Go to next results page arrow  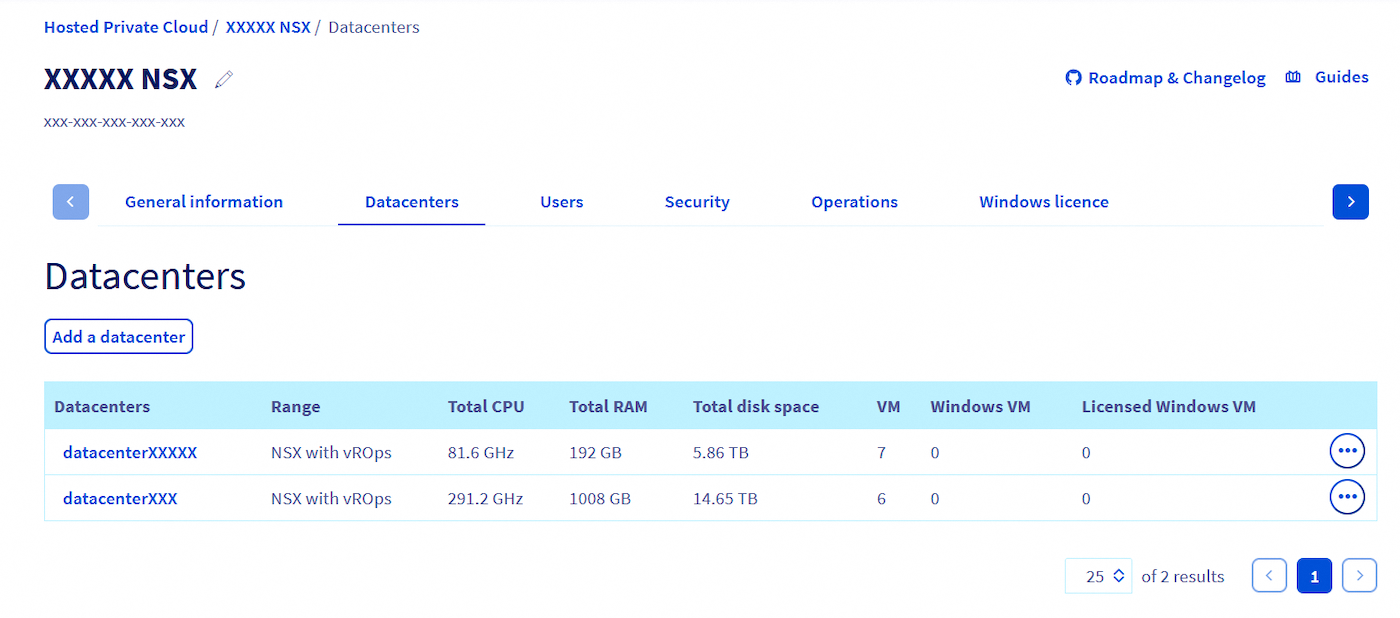pyautogui.click(x=1359, y=576)
